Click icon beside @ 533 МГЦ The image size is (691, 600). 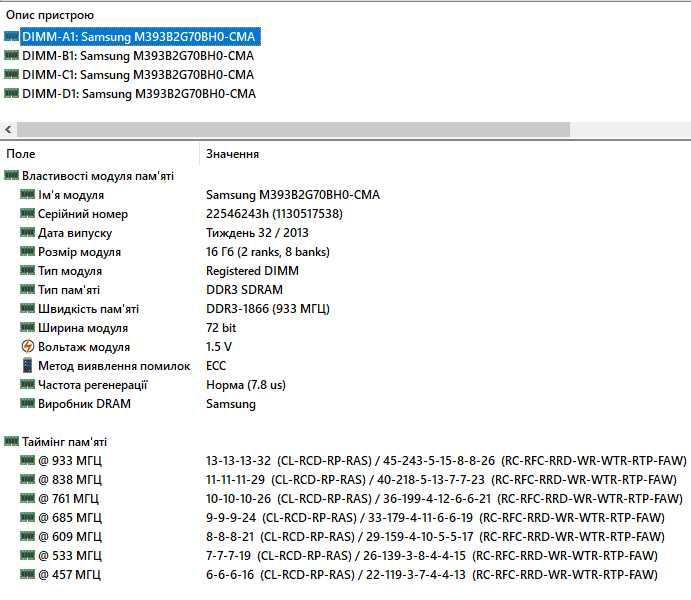[27, 555]
